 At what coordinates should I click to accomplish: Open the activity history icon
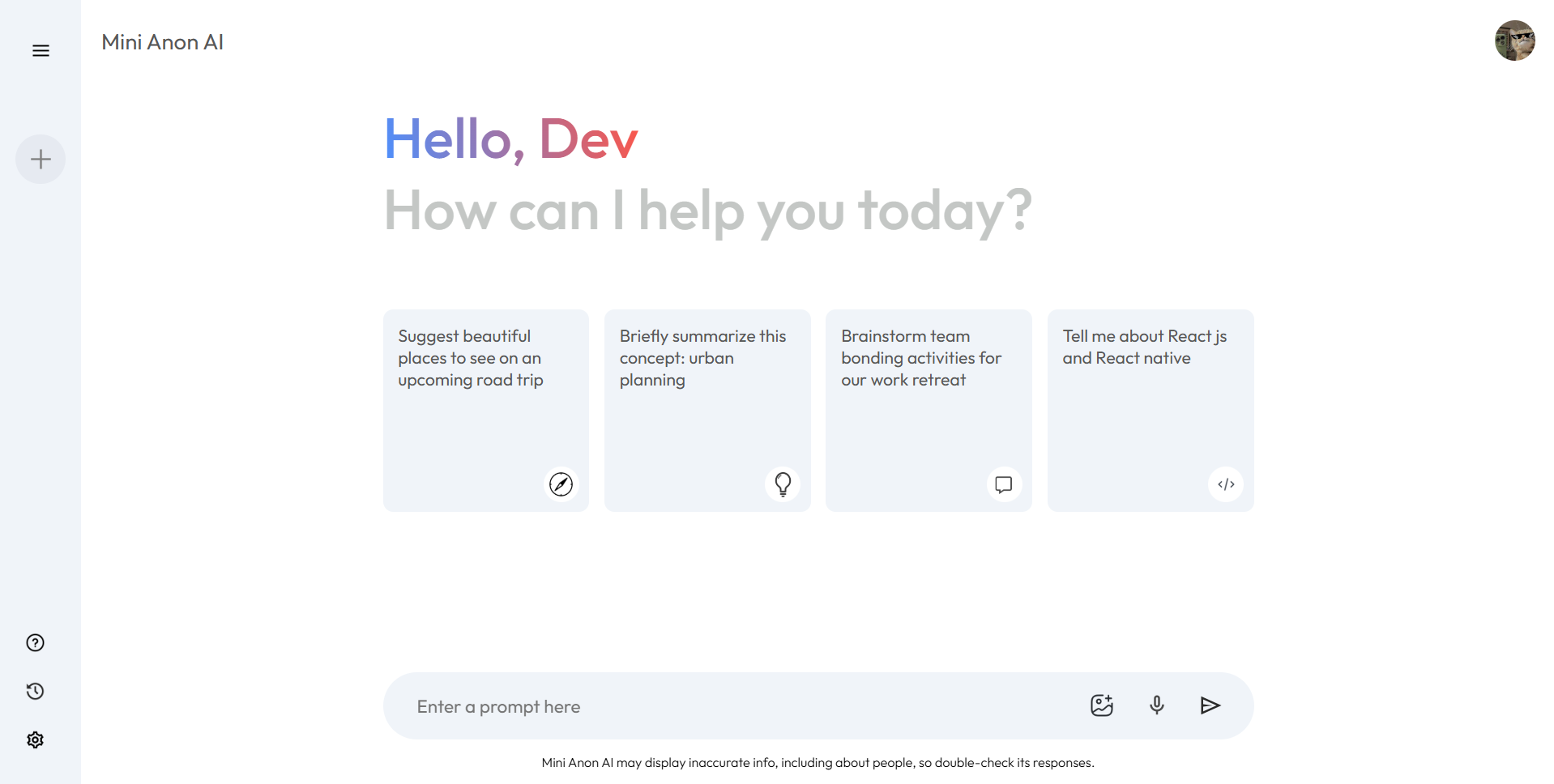[35, 691]
